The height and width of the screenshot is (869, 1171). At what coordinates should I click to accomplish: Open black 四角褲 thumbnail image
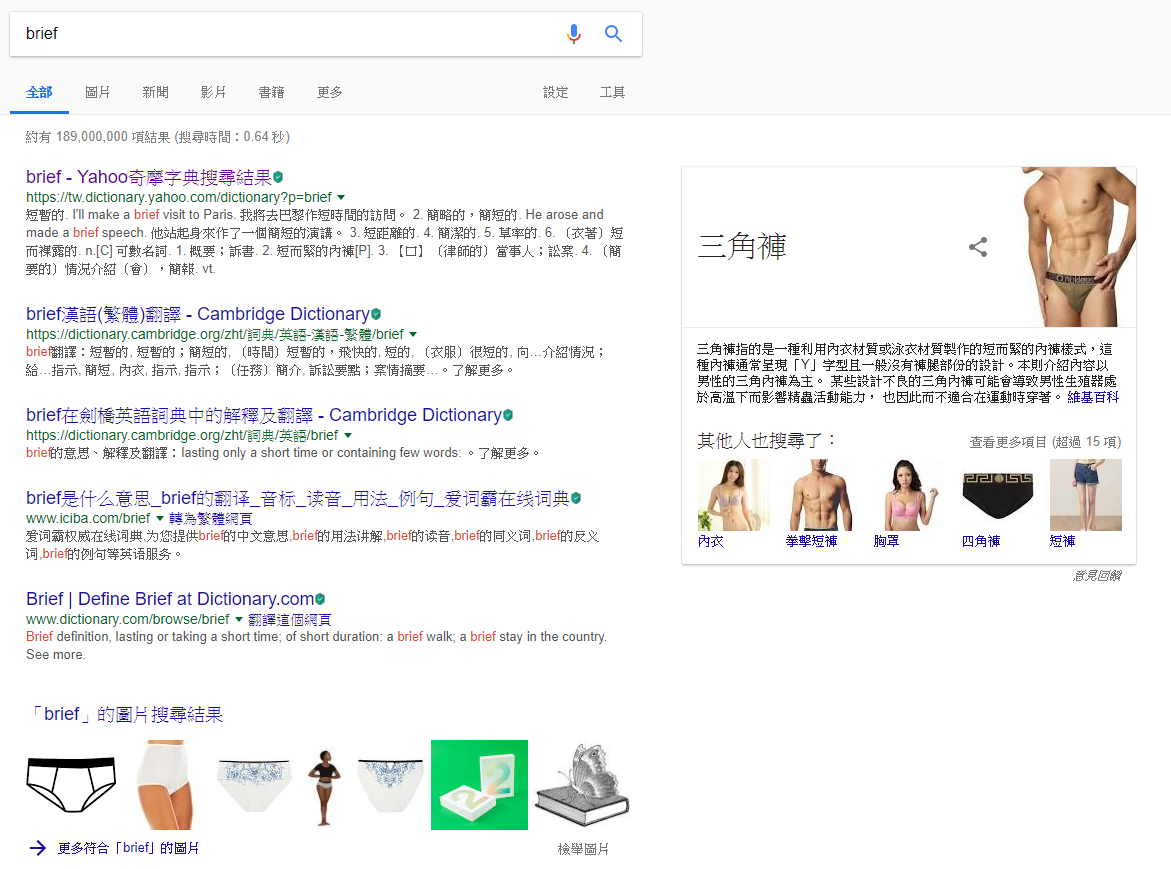tap(997, 495)
